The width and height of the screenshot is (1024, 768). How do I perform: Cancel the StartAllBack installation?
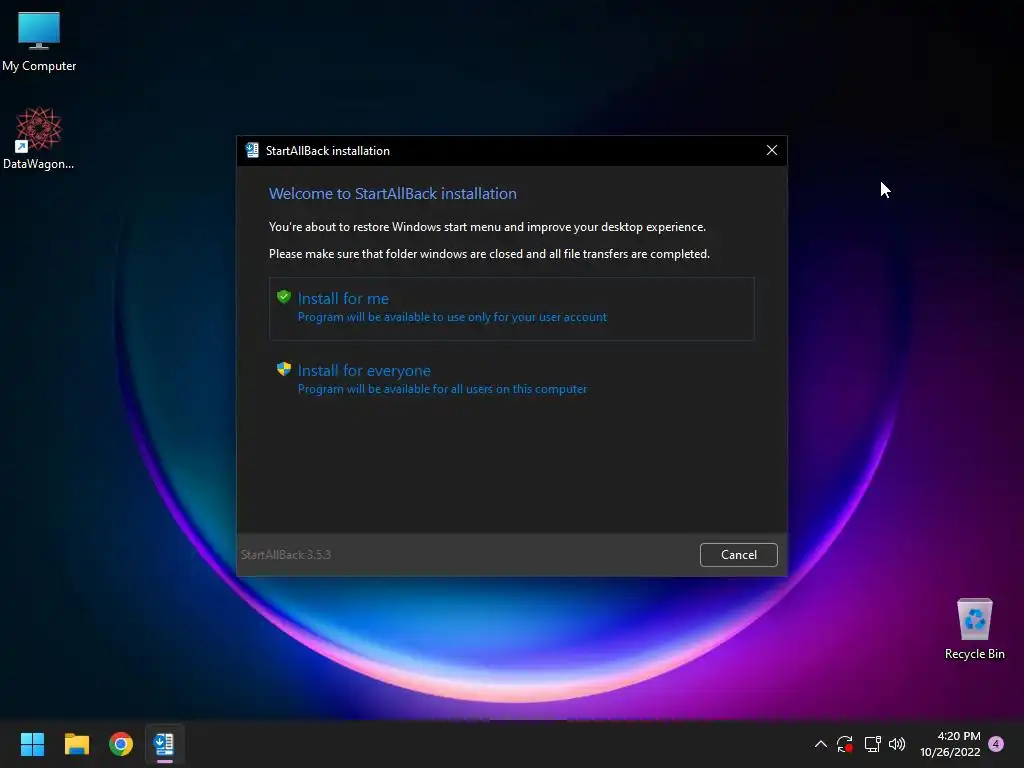[739, 554]
